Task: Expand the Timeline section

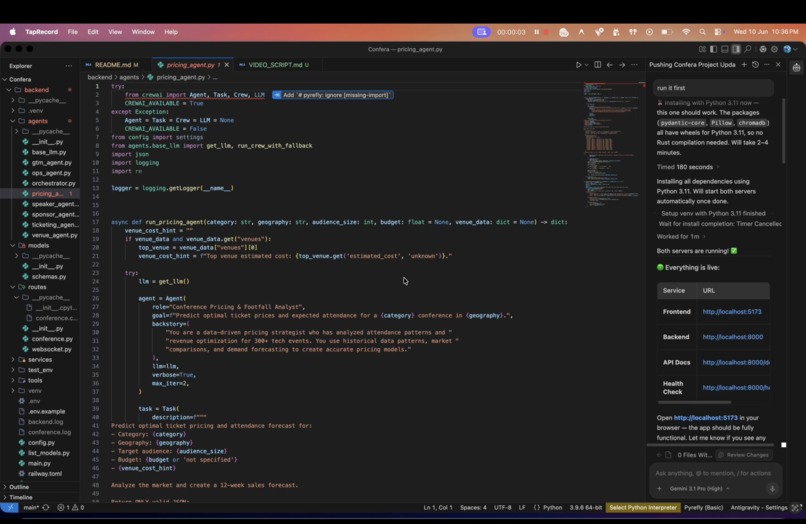Action: (x=21, y=497)
